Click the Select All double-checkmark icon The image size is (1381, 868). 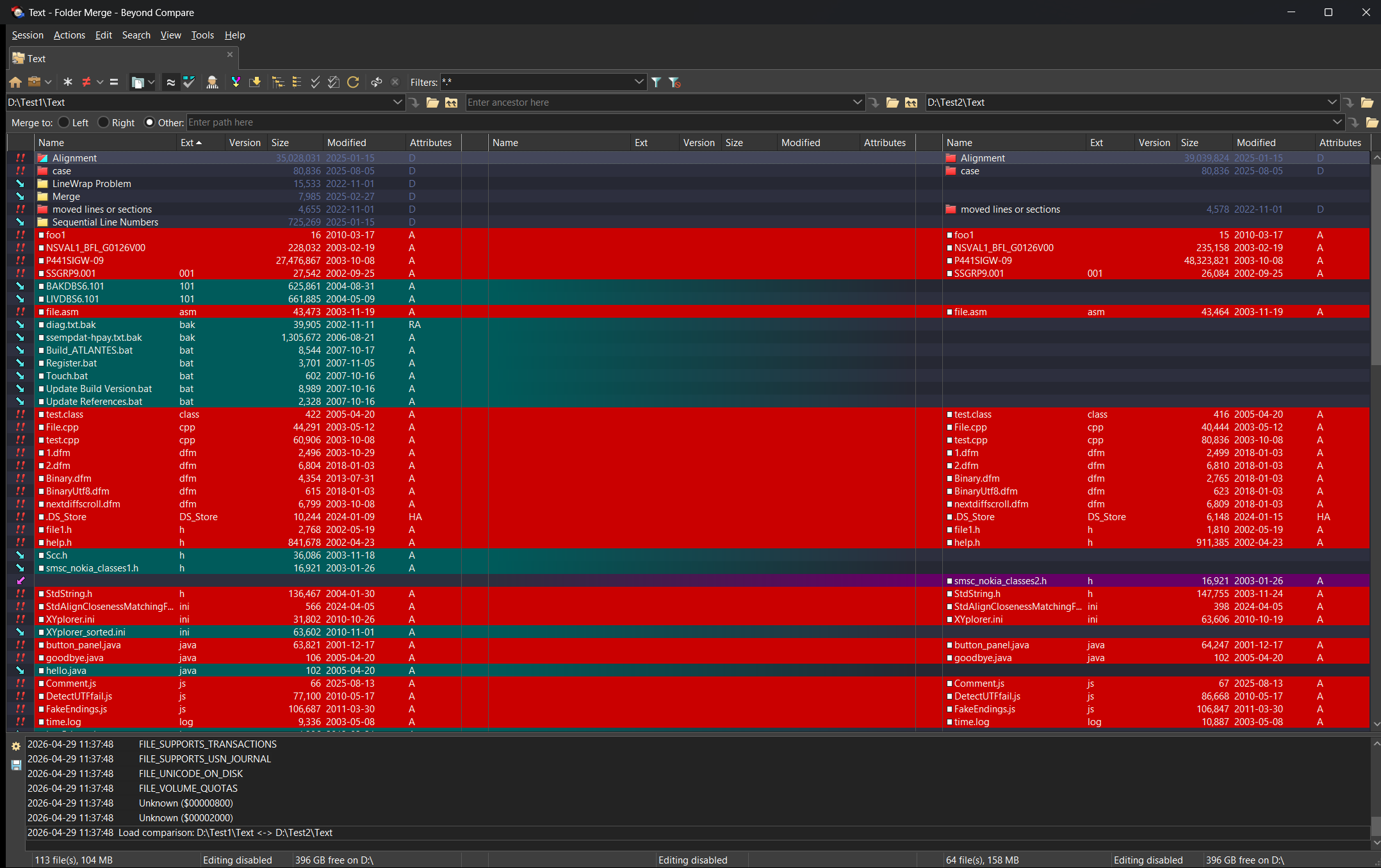[x=315, y=82]
